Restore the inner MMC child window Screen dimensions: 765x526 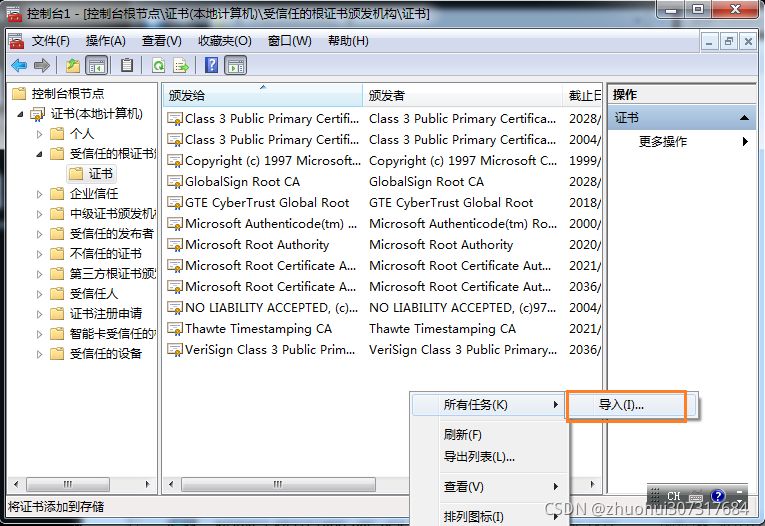[x=728, y=42]
